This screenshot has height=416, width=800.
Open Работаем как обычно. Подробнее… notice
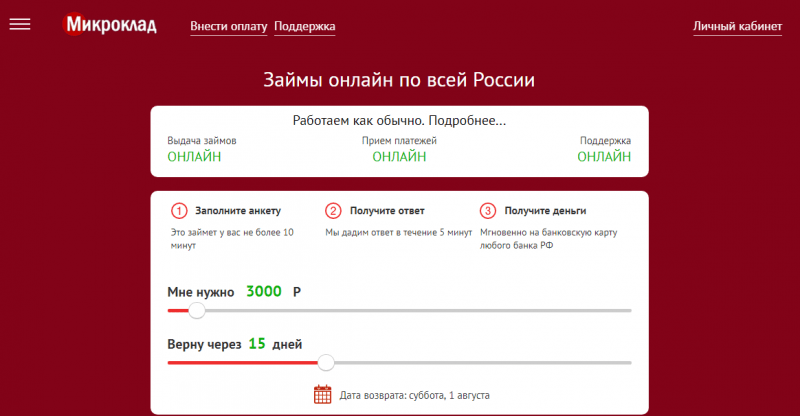pyautogui.click(x=399, y=120)
